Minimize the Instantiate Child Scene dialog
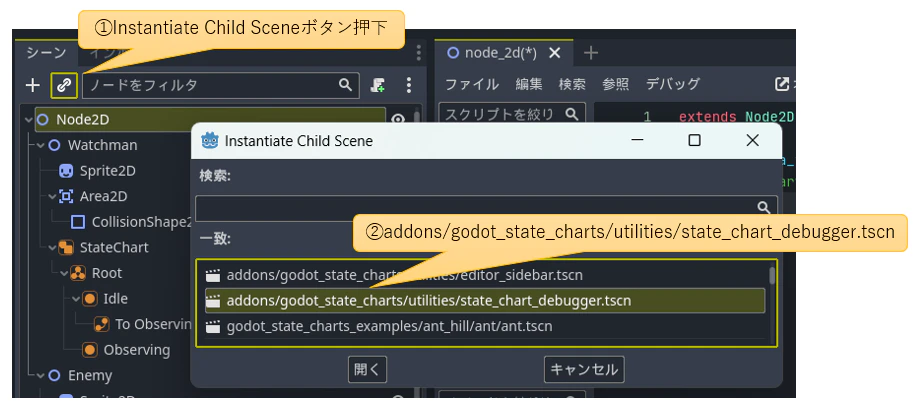Screen dimensions: 916x401 coord(637,140)
